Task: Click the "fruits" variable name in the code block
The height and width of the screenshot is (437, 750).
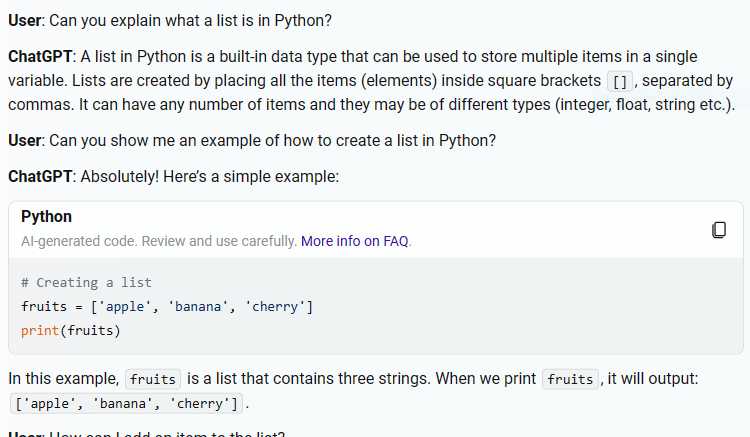Action: tap(43, 306)
